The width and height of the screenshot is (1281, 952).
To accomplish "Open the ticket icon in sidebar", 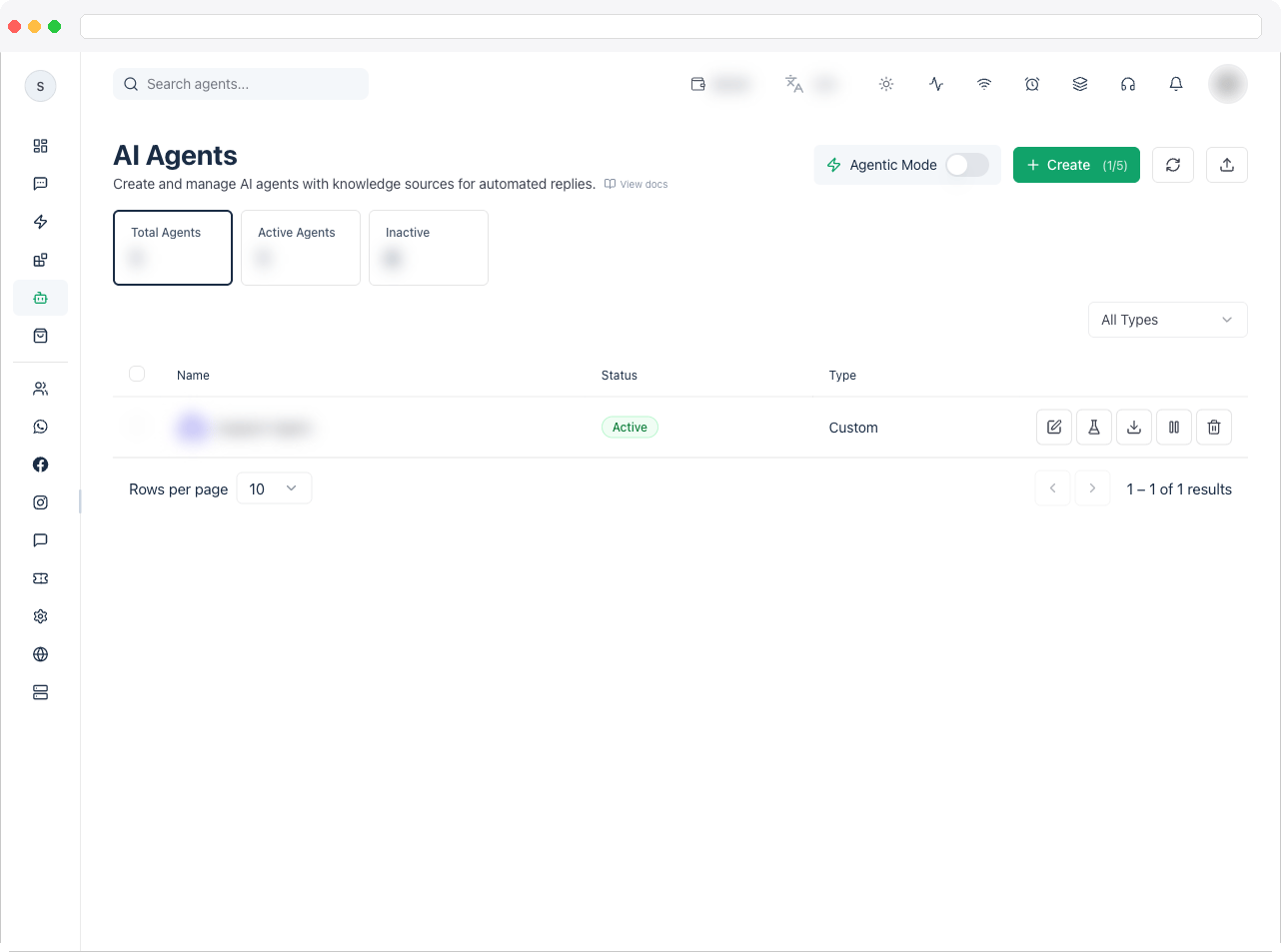I will [x=40, y=578].
